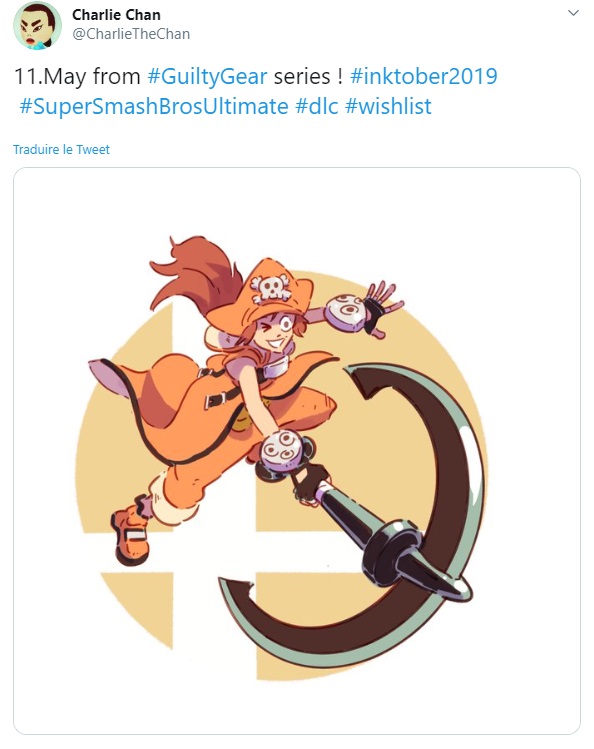Click the "series !" text in tweet
This screenshot has width=594, height=749.
[x=308, y=76]
